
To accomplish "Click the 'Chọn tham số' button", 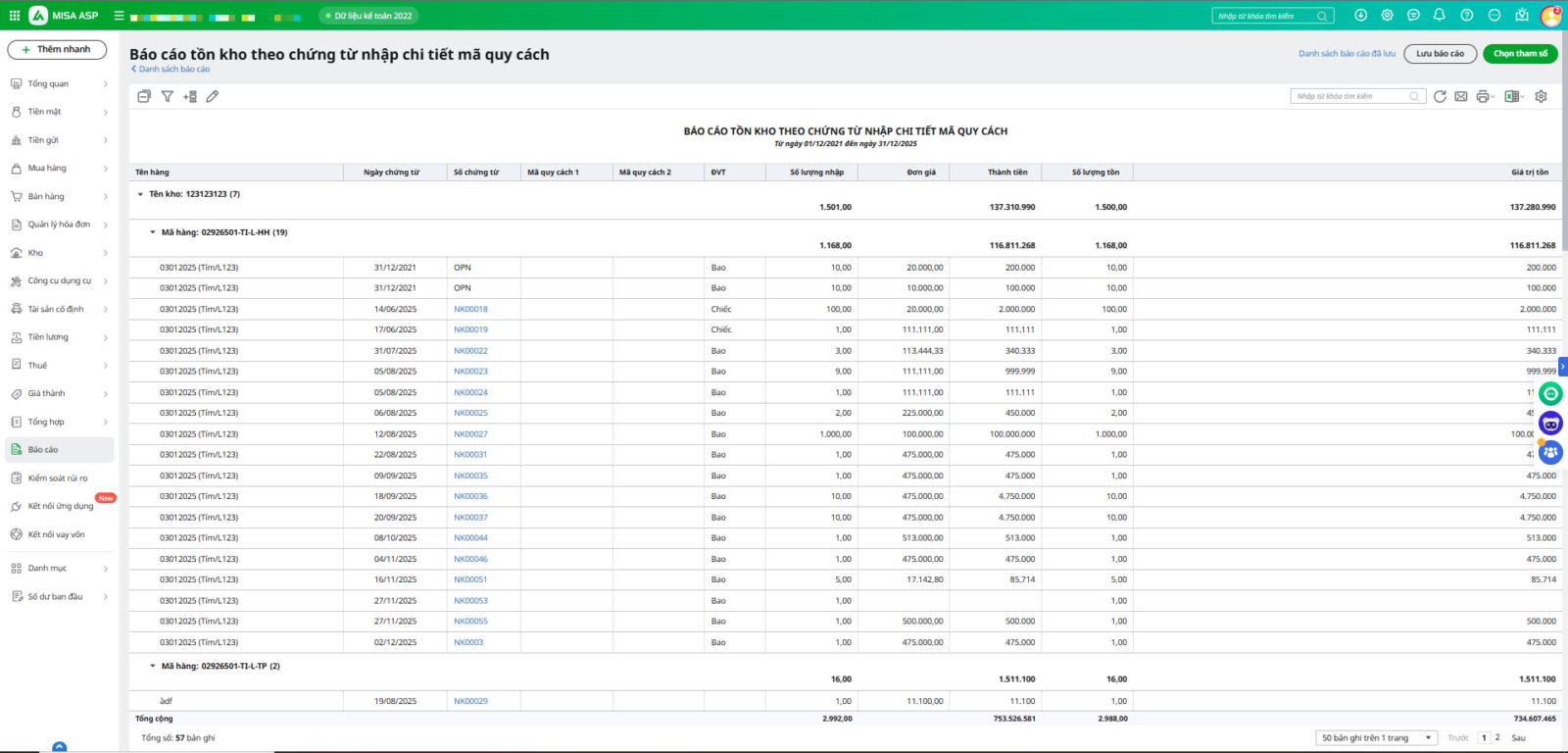I will (1520, 54).
